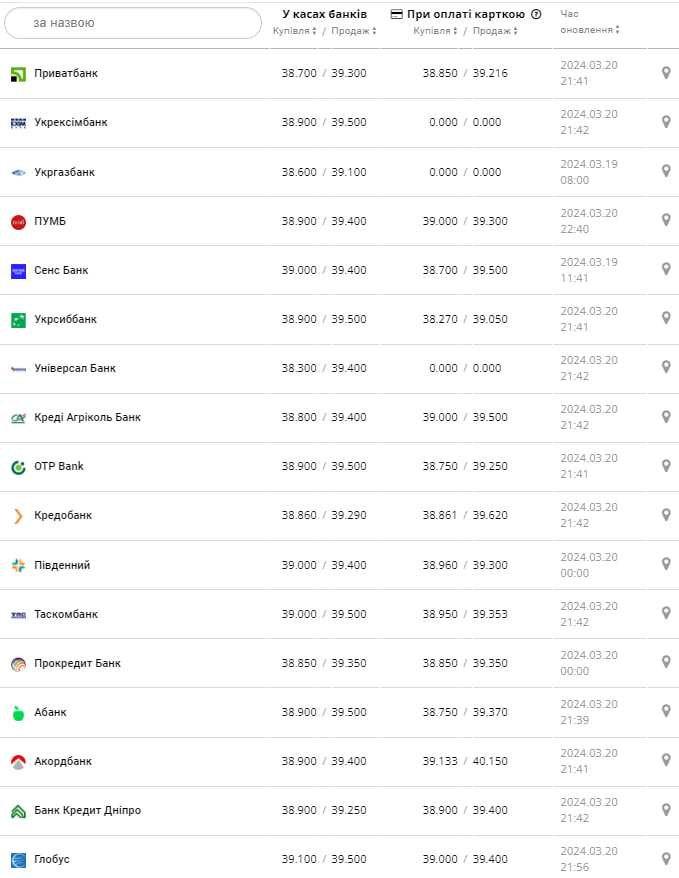
Task: Sort table by Час оновлення
Action: click(x=589, y=30)
